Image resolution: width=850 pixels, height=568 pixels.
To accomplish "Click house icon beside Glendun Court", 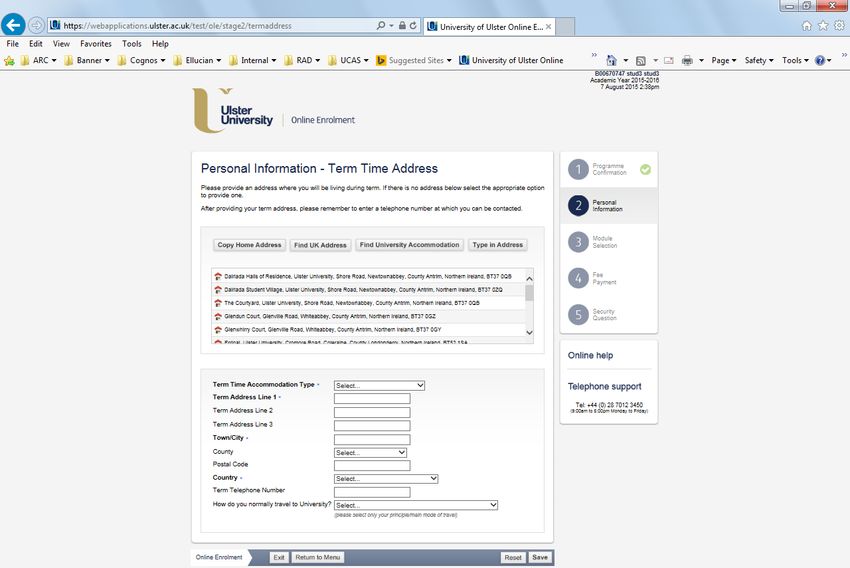I will [x=218, y=316].
